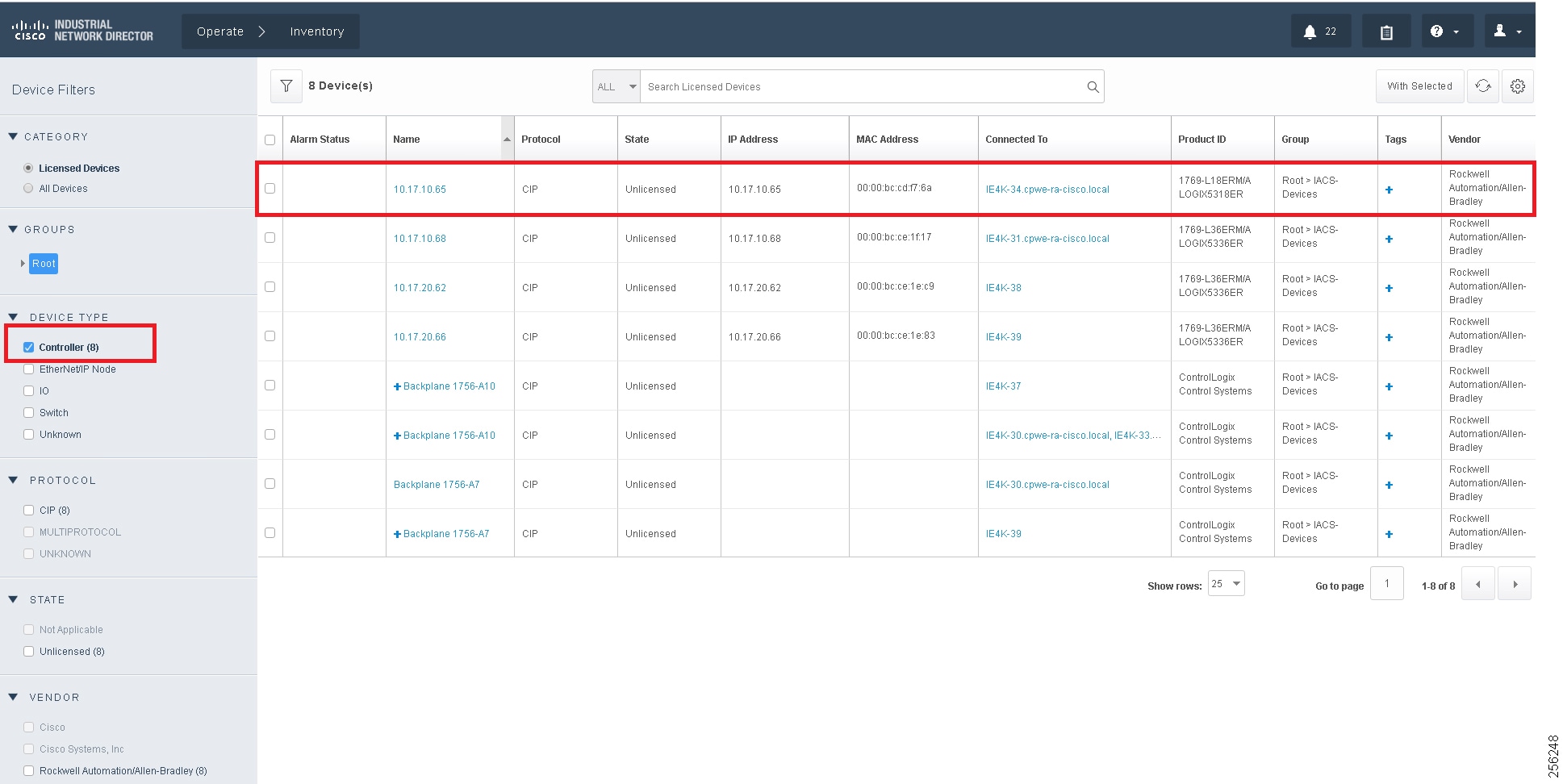1563x784 pixels.
Task: Check Unlicensed (8) state filter
Action: point(29,651)
